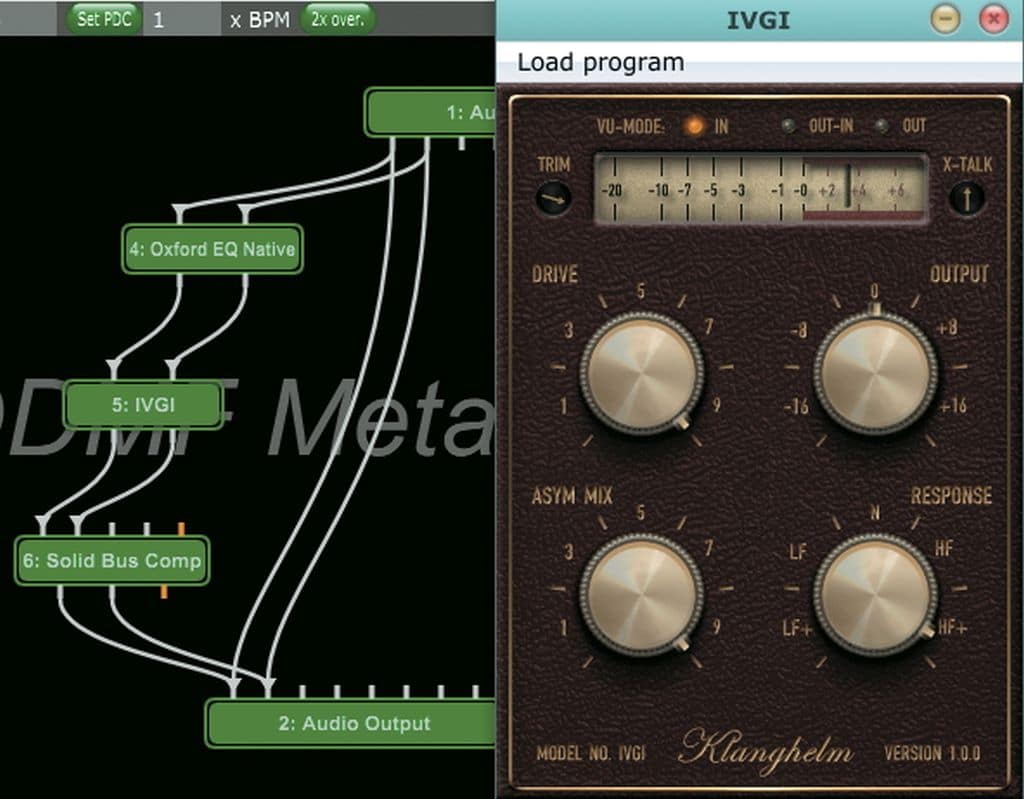Click the VERSION 1.0.0 text
The height and width of the screenshot is (799, 1024).
click(932, 753)
